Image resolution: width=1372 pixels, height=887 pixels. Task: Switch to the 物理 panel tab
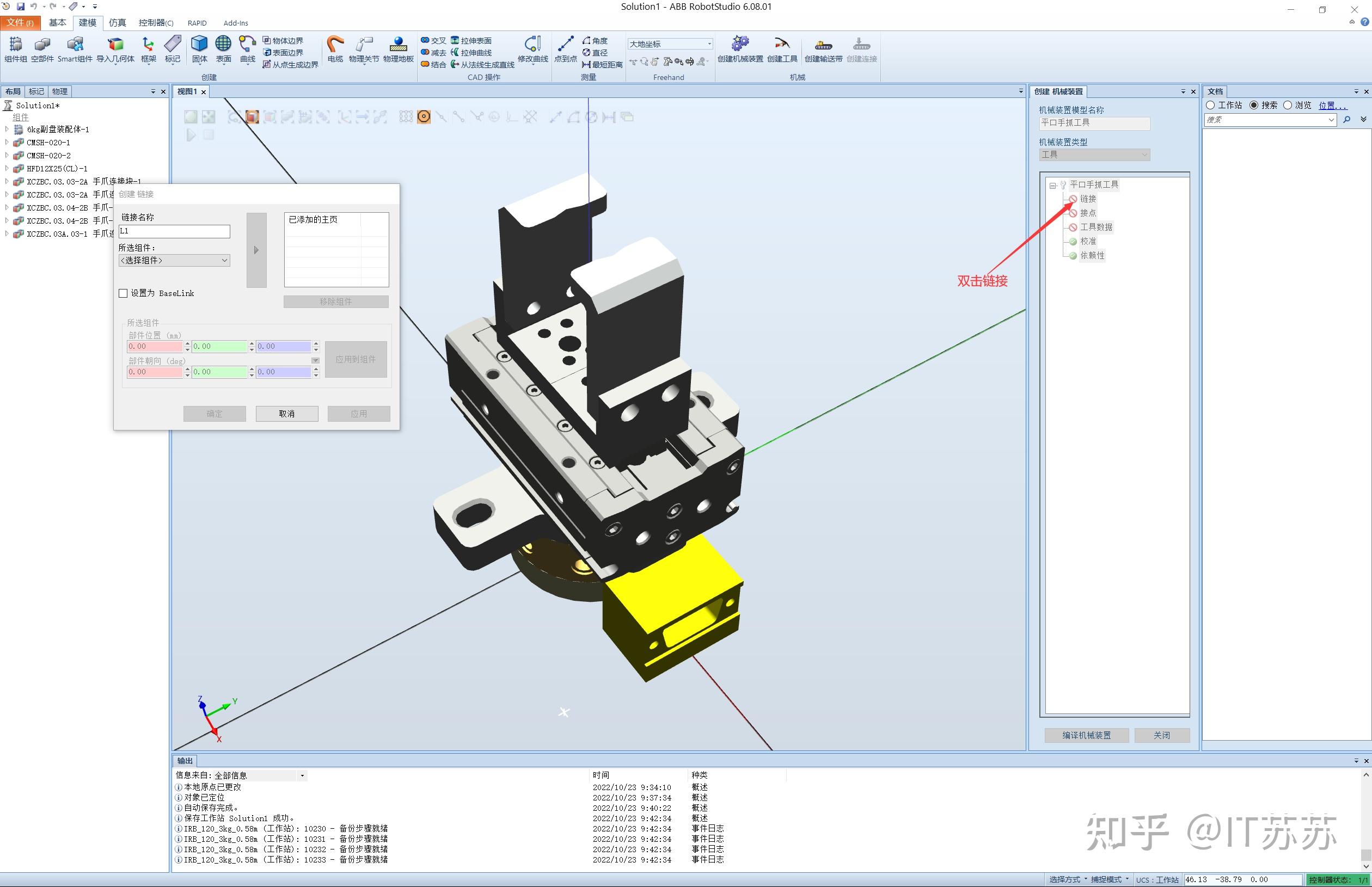point(60,91)
